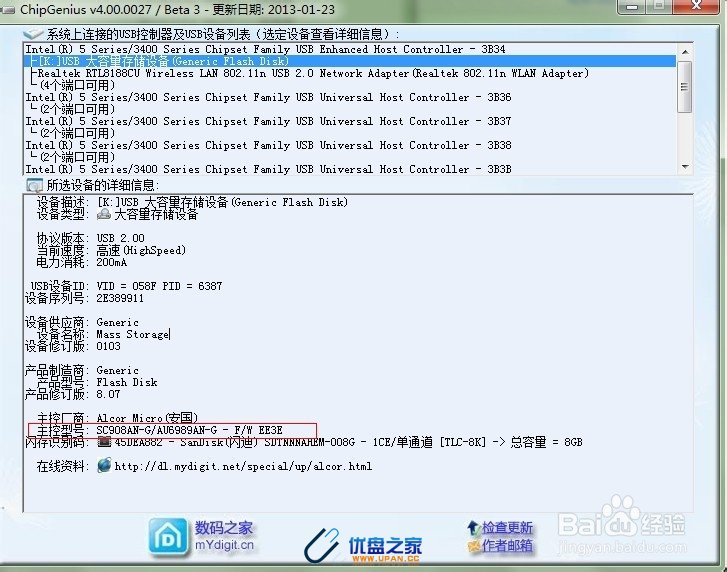Viewport: 727px width, 572px height.
Task: Click the VID = 058F PID = 6387 text
Action: pos(159,286)
